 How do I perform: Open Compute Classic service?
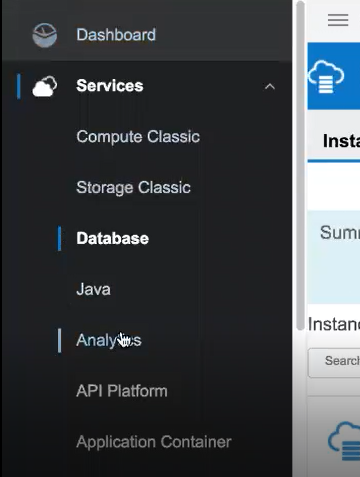(138, 137)
